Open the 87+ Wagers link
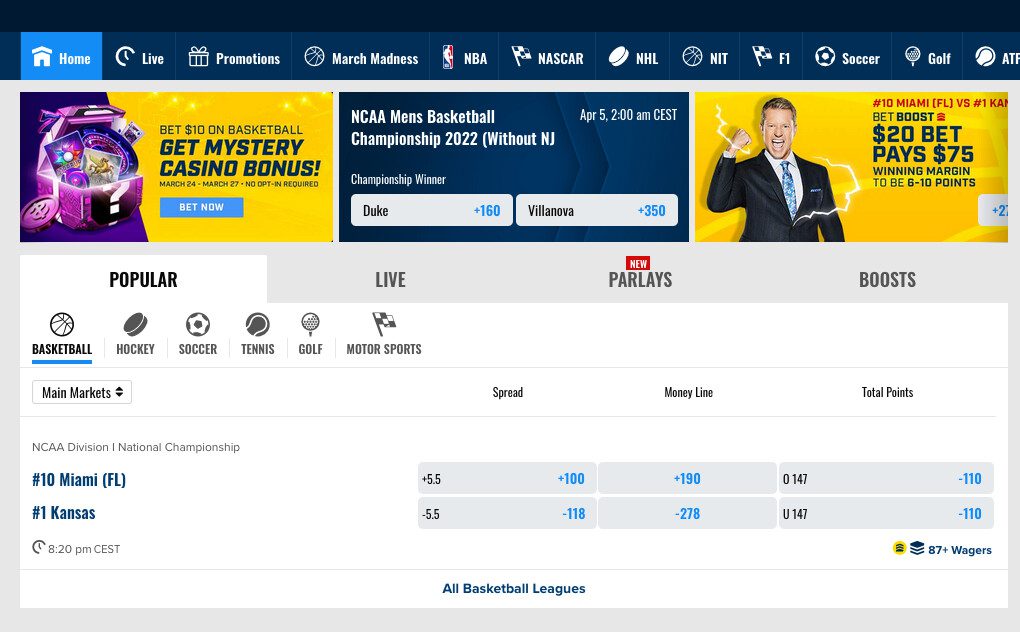The image size is (1020, 632). [x=960, y=549]
